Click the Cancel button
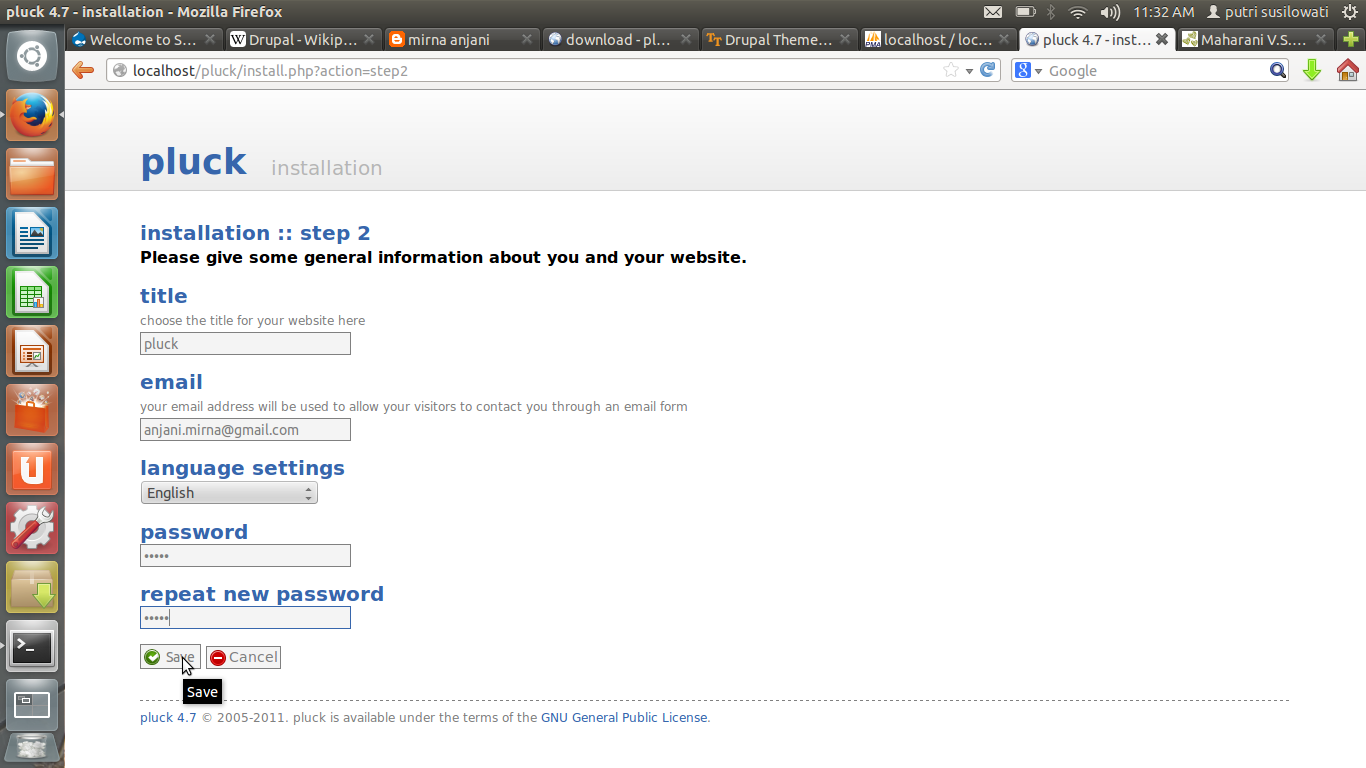 pos(243,657)
